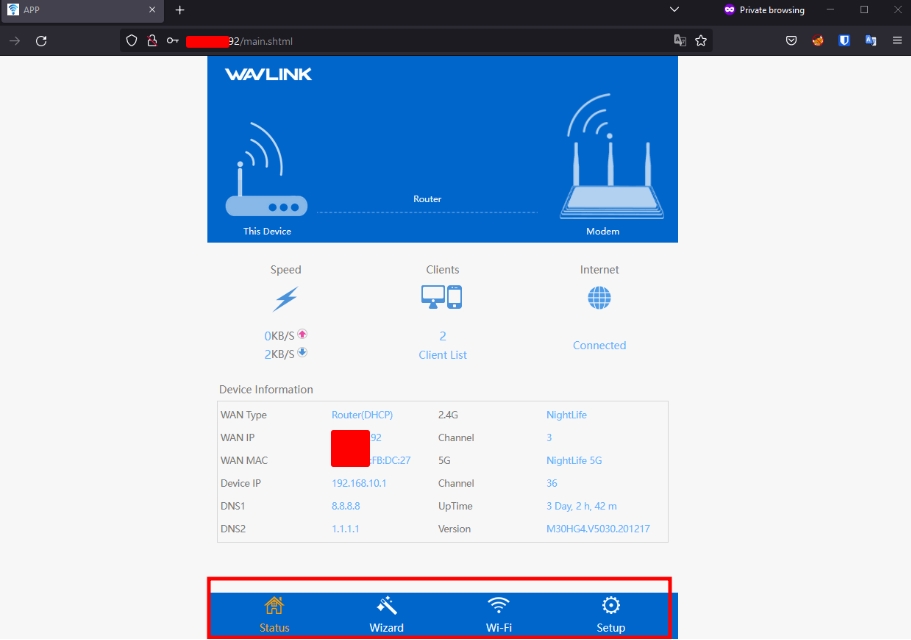Click the Connected internet status link

599,345
